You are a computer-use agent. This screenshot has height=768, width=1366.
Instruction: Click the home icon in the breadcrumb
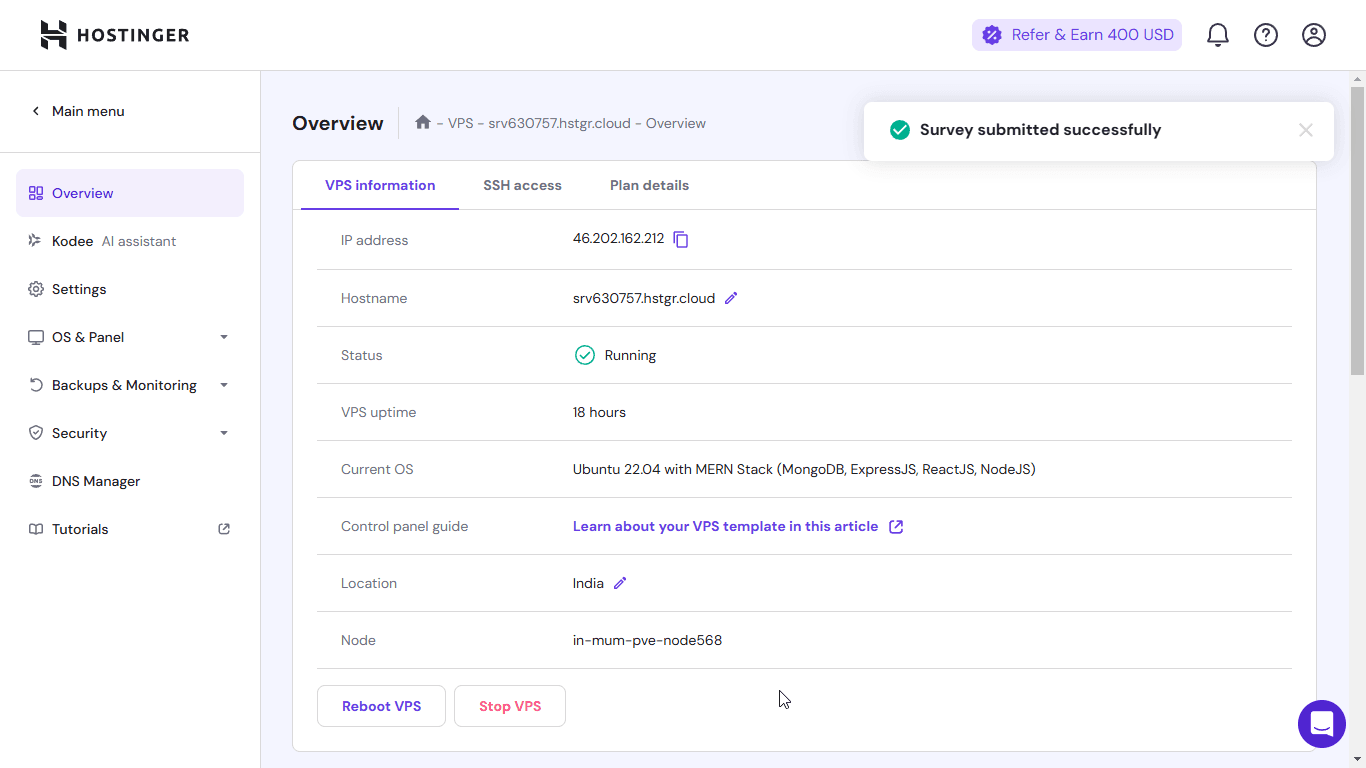[x=423, y=122]
